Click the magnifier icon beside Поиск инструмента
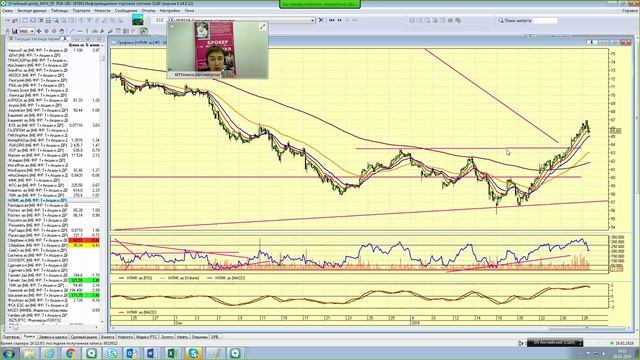The height and width of the screenshot is (360, 640). click(x=500, y=20)
